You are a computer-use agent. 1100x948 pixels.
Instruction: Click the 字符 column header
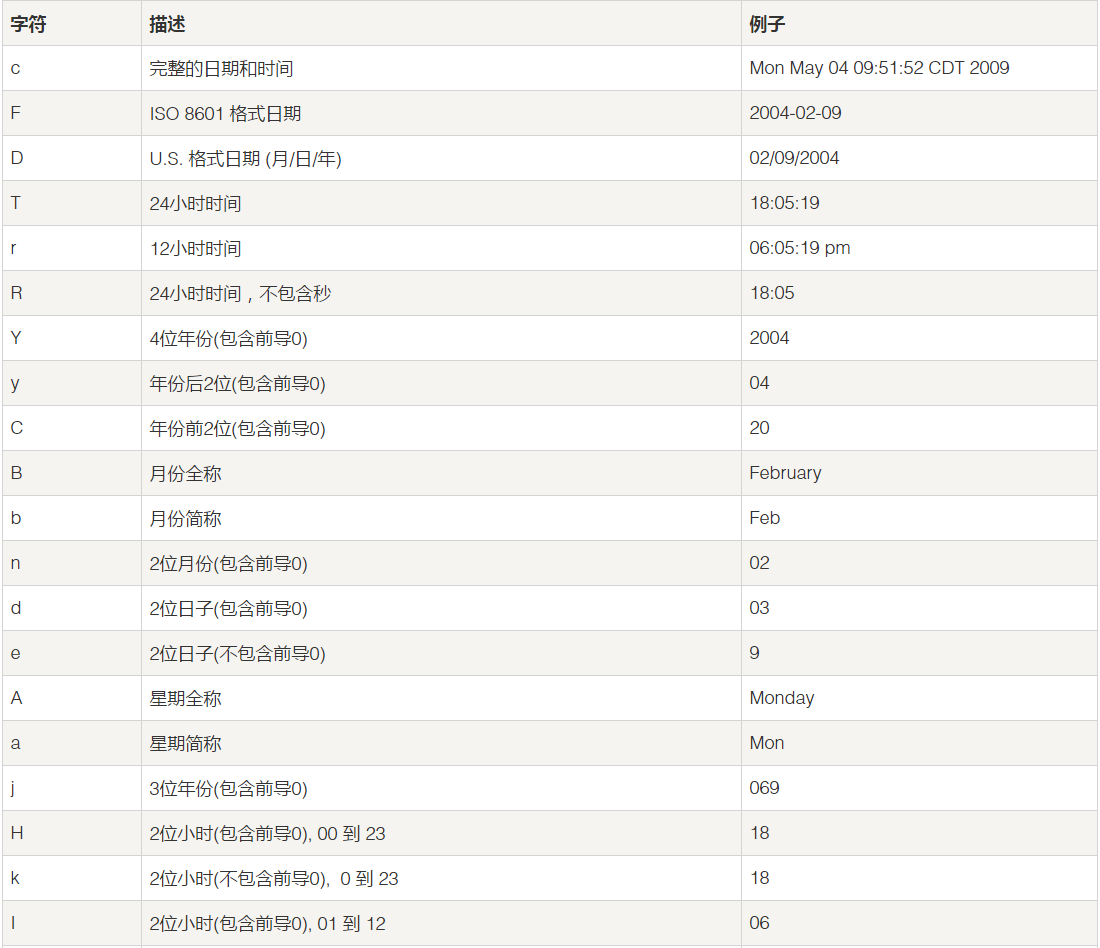[28, 24]
